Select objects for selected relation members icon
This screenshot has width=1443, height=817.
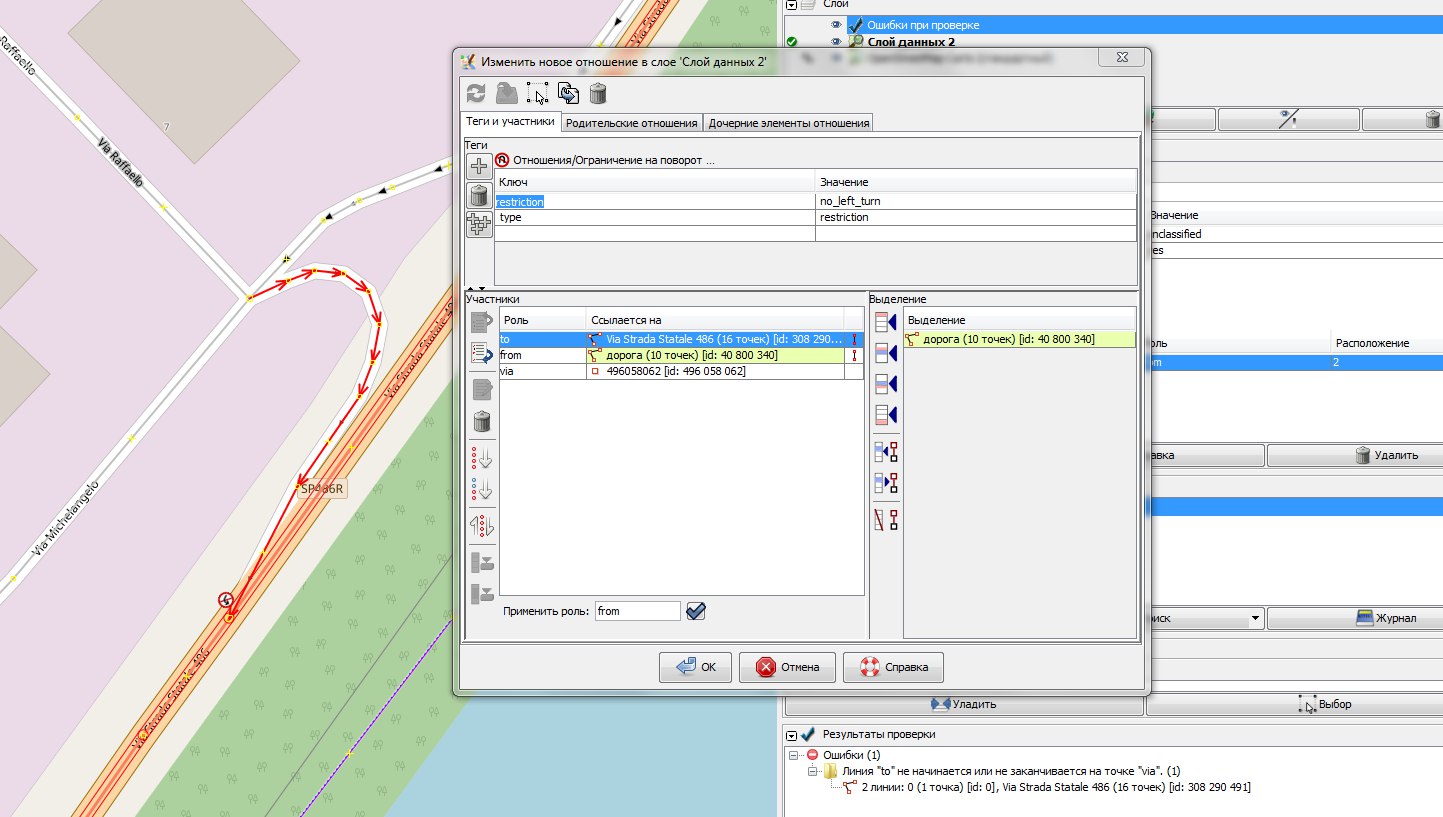885,451
